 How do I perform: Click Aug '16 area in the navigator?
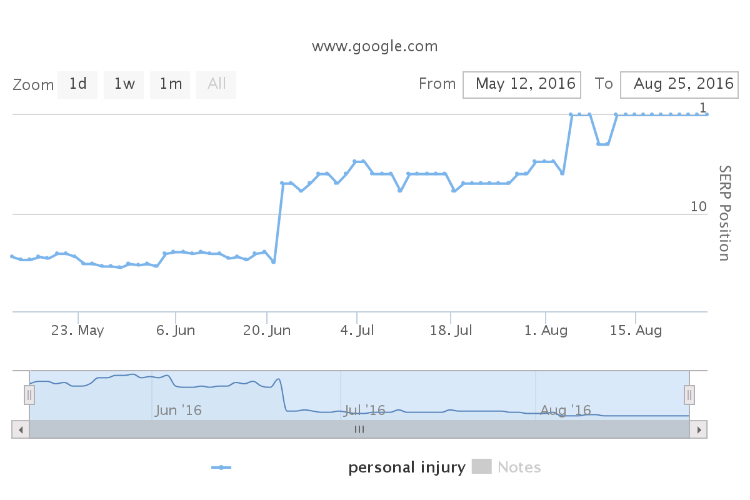[565, 410]
